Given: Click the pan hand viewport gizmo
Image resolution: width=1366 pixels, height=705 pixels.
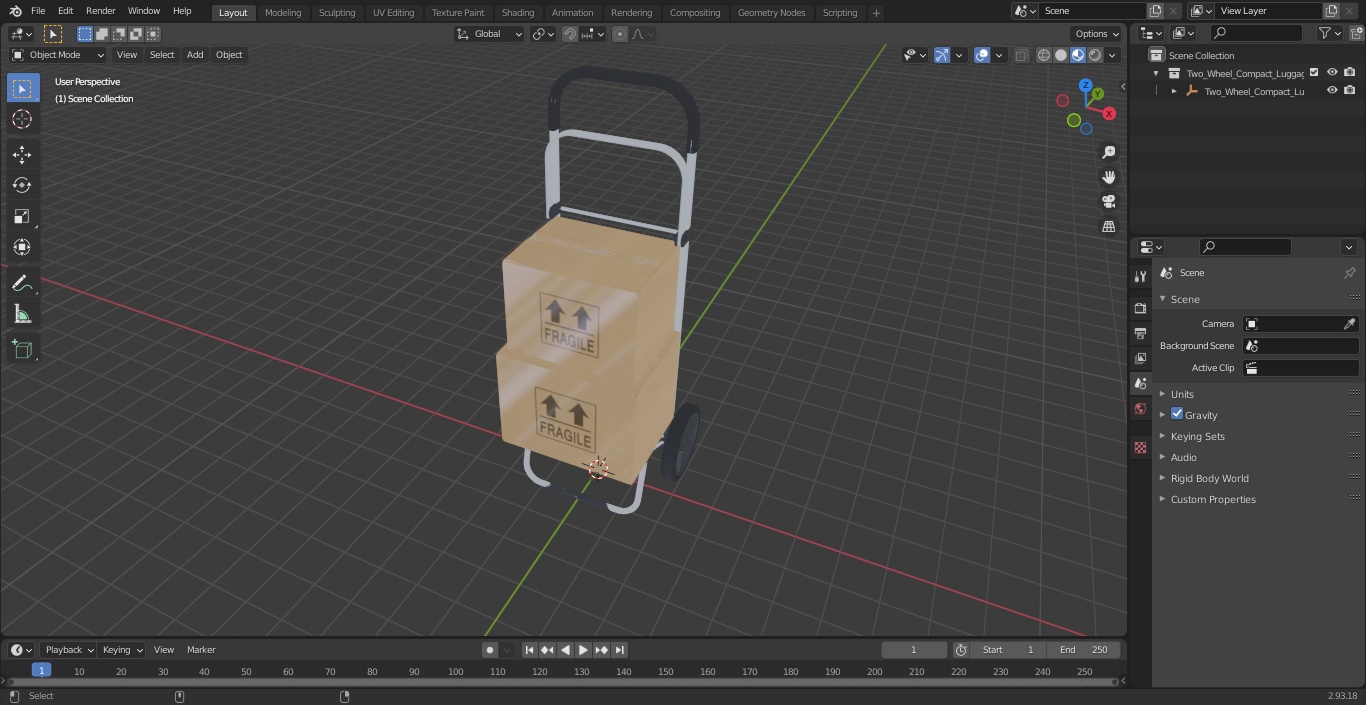Looking at the screenshot, I should click(x=1108, y=177).
